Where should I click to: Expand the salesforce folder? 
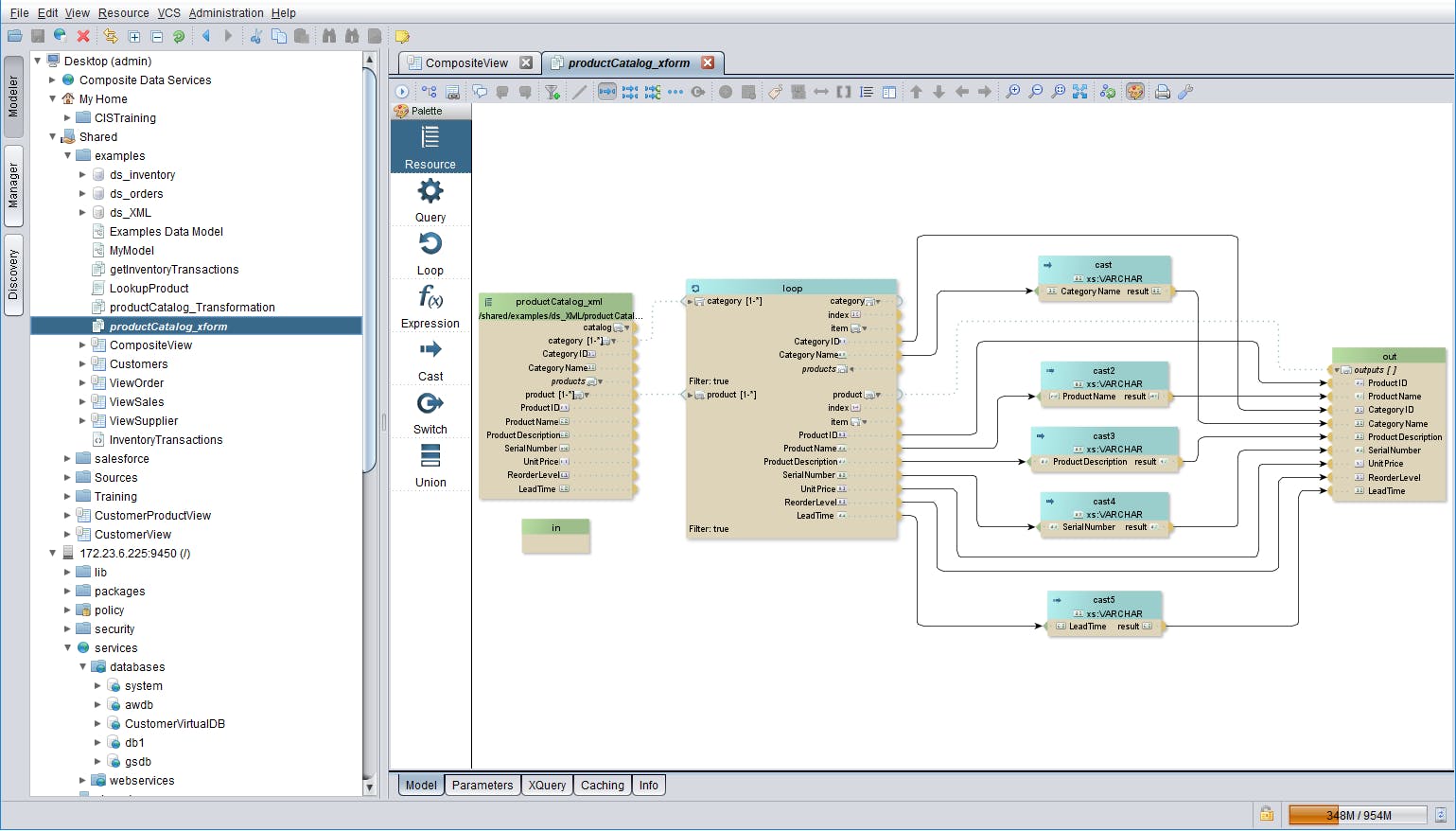(x=66, y=458)
